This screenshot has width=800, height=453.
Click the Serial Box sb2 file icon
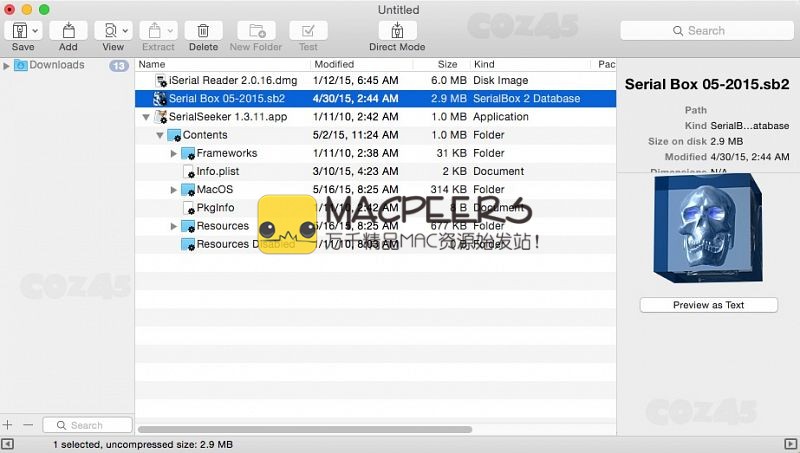(x=160, y=98)
